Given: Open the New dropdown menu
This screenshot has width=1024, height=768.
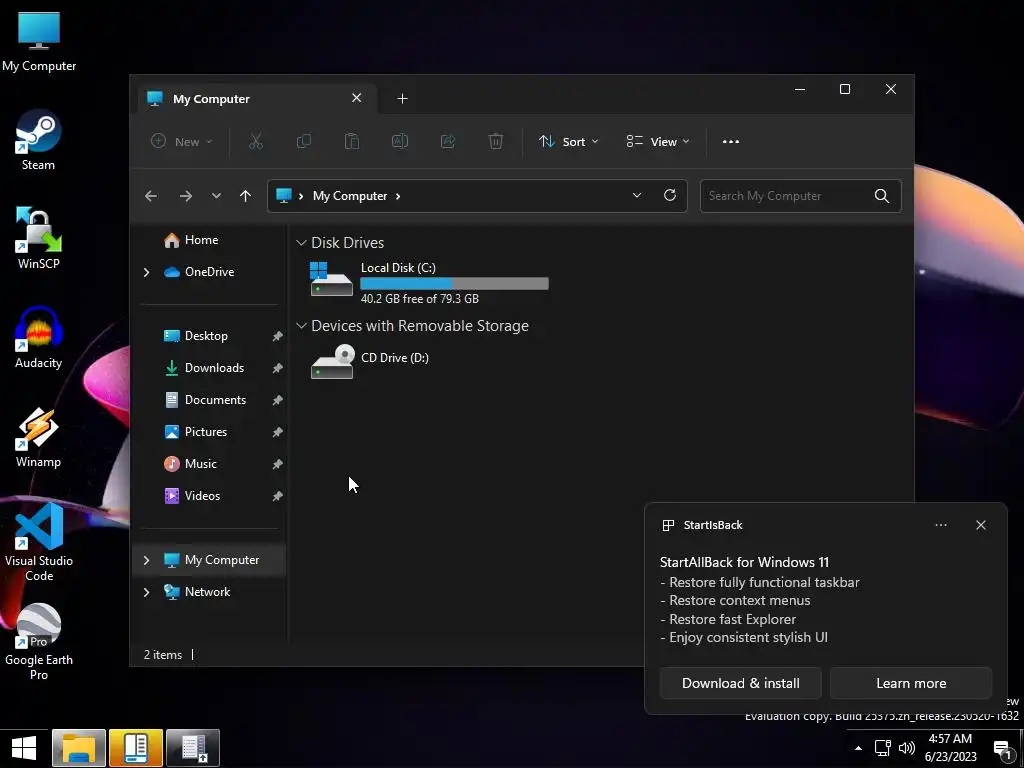Looking at the screenshot, I should click(182, 142).
